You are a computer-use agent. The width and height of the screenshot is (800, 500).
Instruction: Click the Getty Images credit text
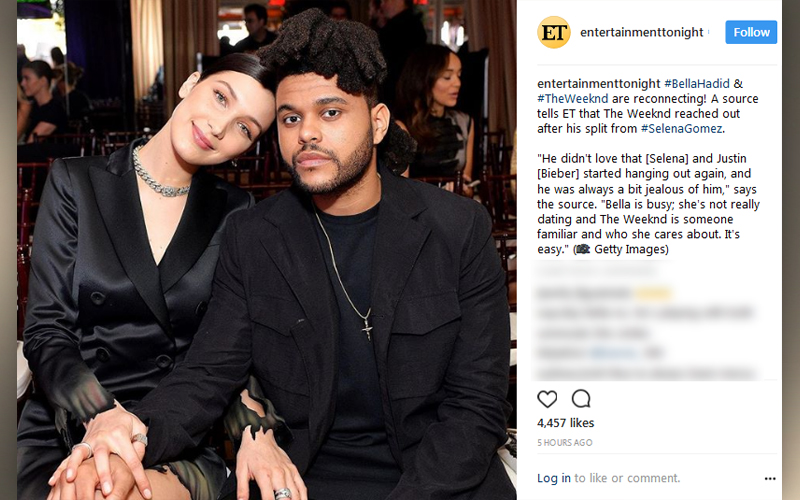pyautogui.click(x=632, y=249)
